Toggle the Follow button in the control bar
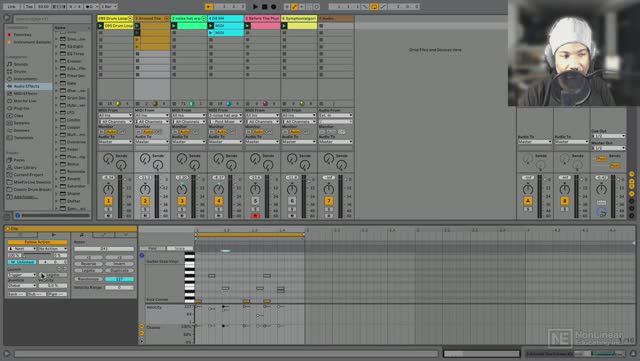The height and width of the screenshot is (361, 640). (209, 7)
